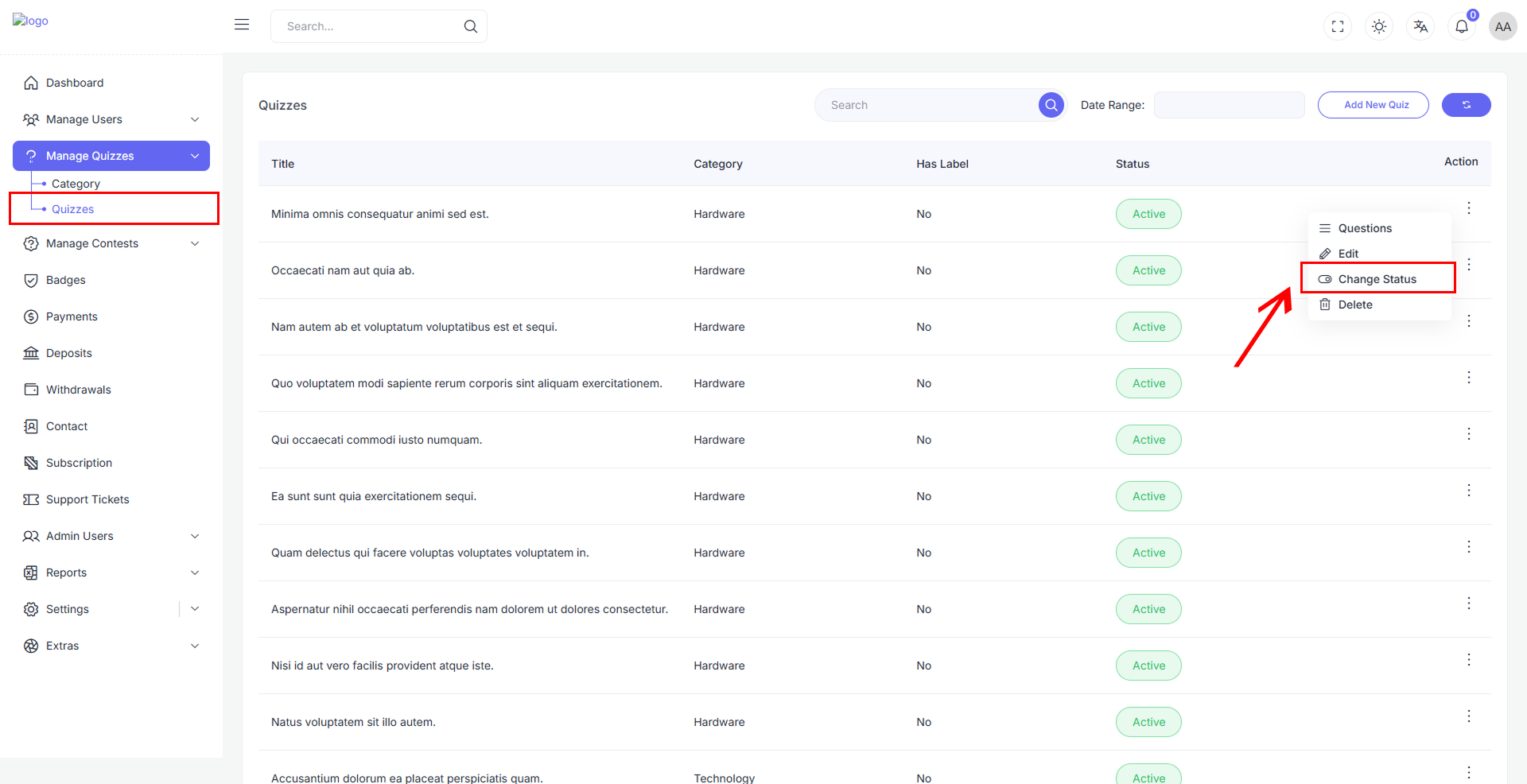Open action menu for Quam delectus row
Image resolution: width=1527 pixels, height=784 pixels.
(x=1469, y=546)
